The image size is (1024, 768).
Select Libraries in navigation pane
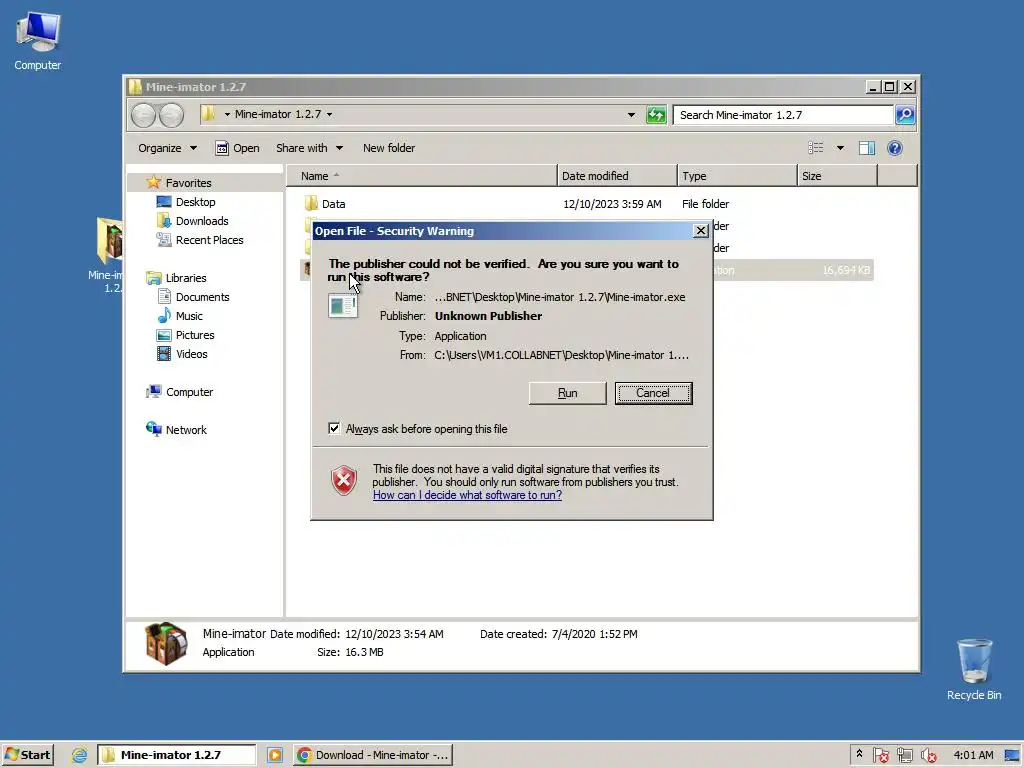click(x=185, y=278)
